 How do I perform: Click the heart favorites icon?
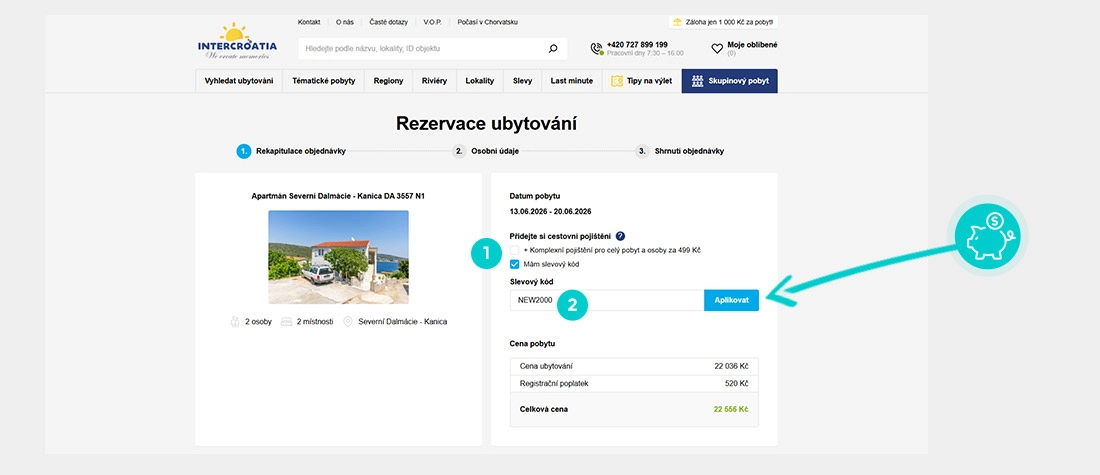pyautogui.click(x=717, y=48)
